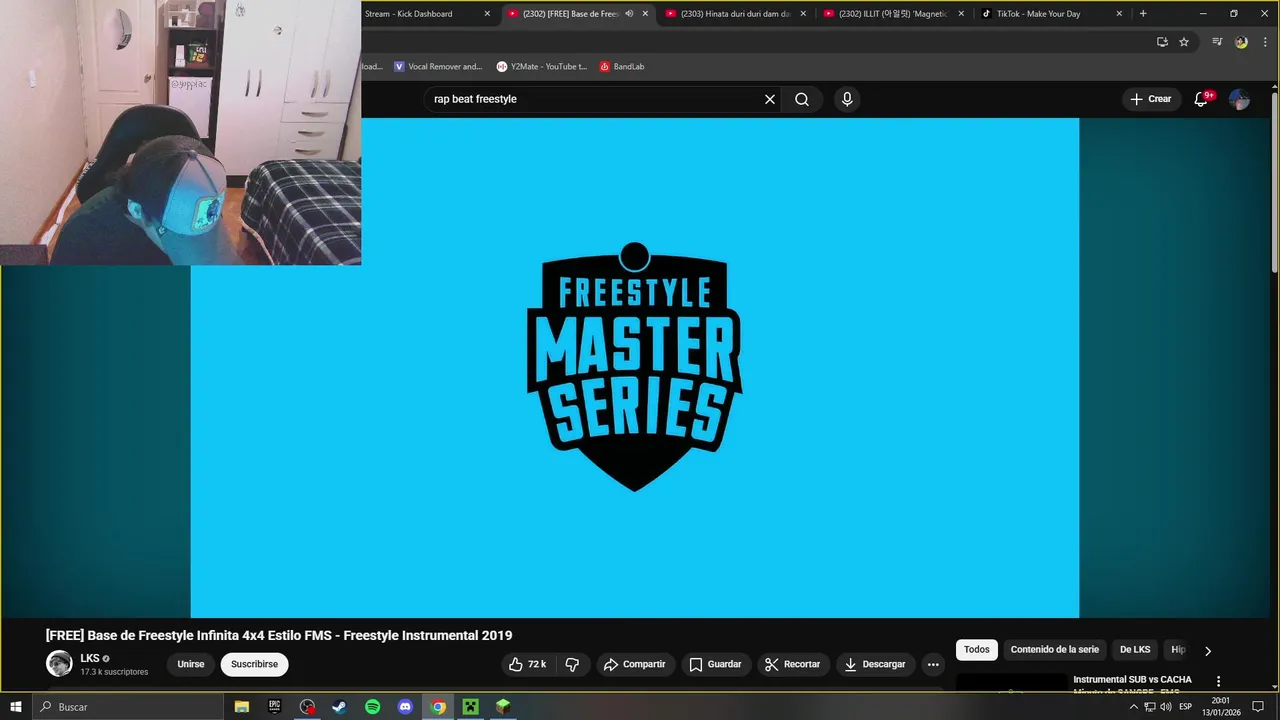The width and height of the screenshot is (1280, 720).
Task: Open the BandLab bookmark
Action: coord(622,66)
